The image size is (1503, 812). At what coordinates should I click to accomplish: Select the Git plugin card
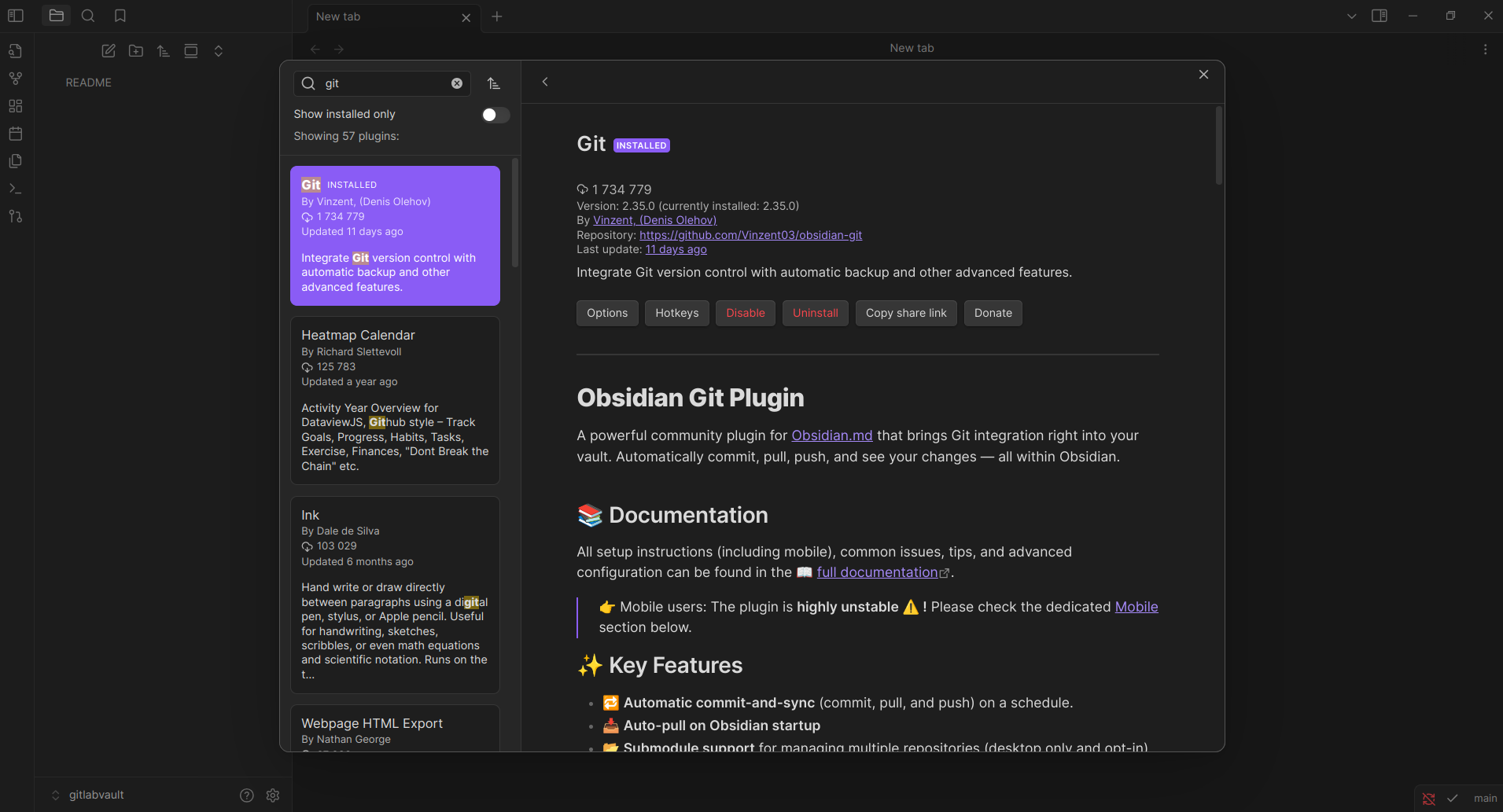point(395,236)
